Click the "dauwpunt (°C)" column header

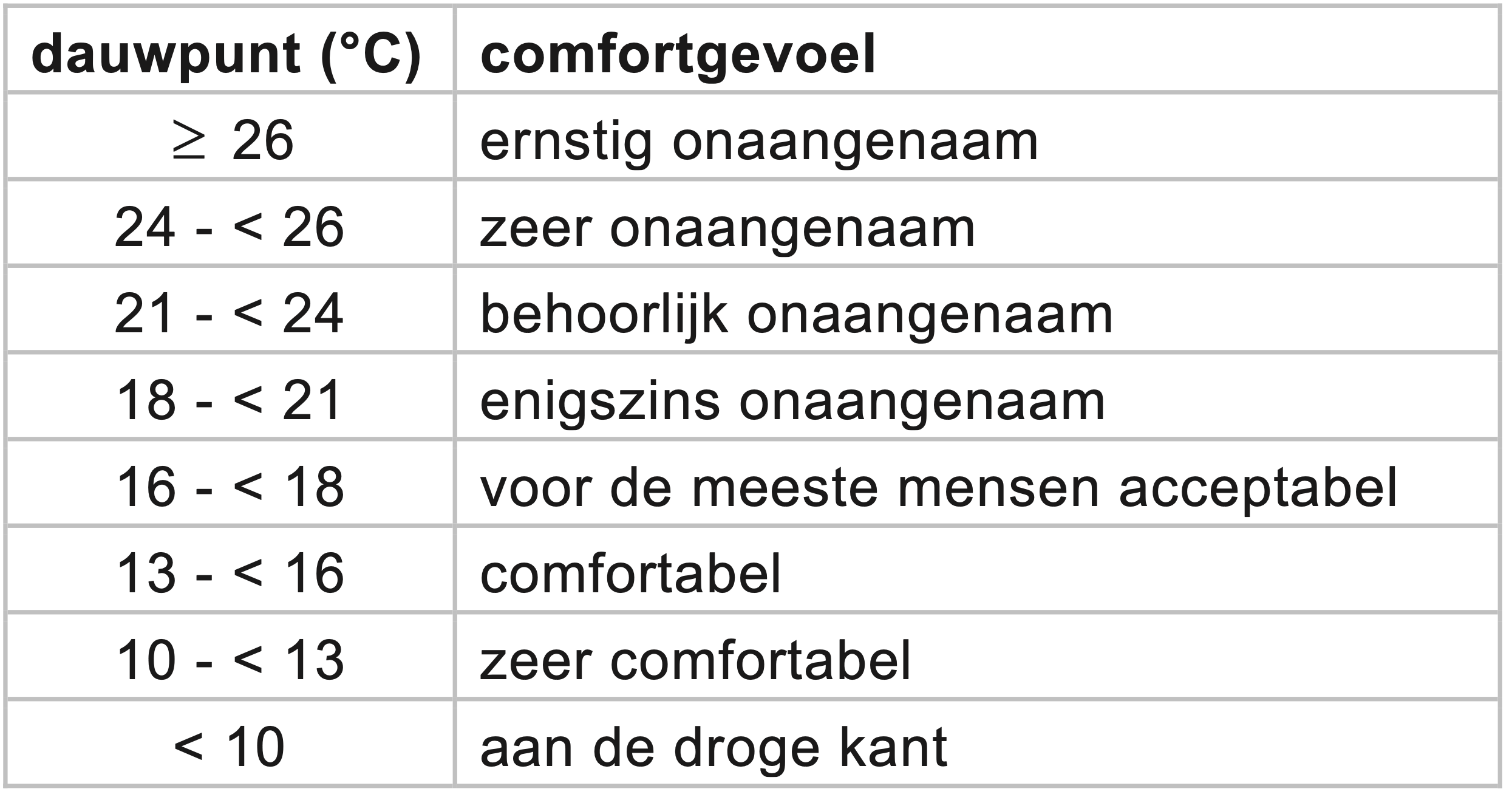tap(226, 55)
